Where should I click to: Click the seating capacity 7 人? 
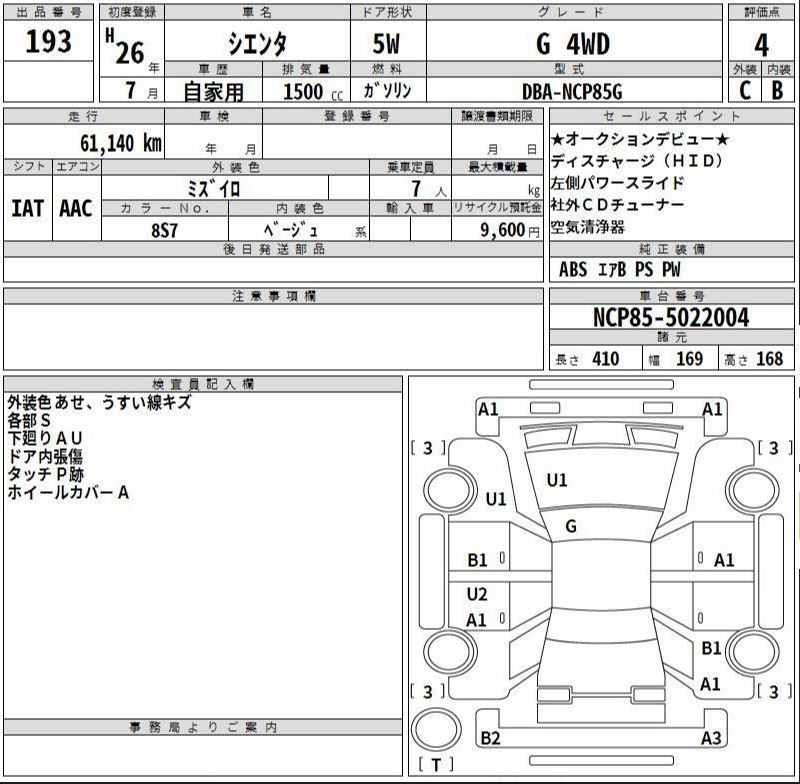point(429,189)
